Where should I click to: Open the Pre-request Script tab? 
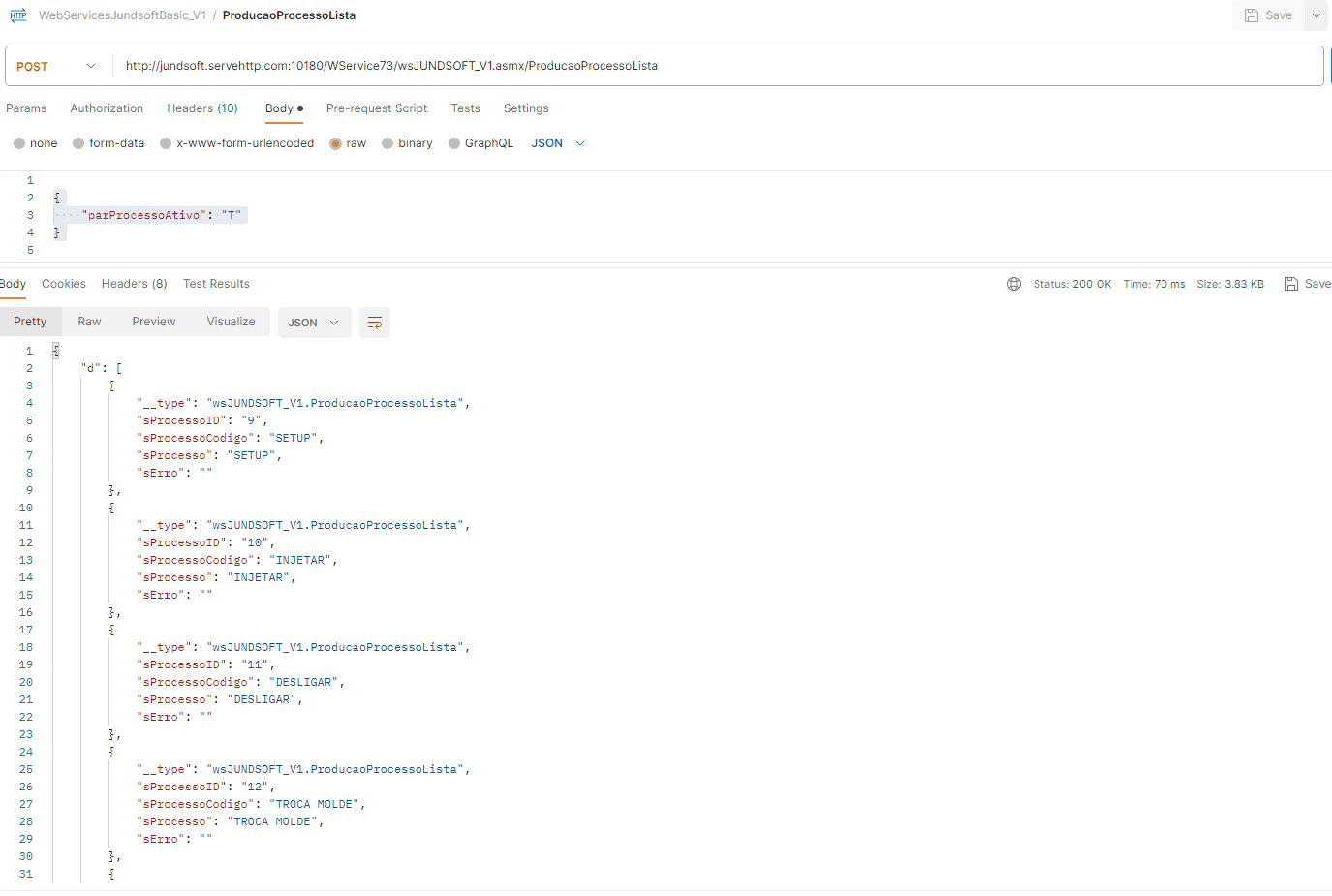pyautogui.click(x=377, y=108)
